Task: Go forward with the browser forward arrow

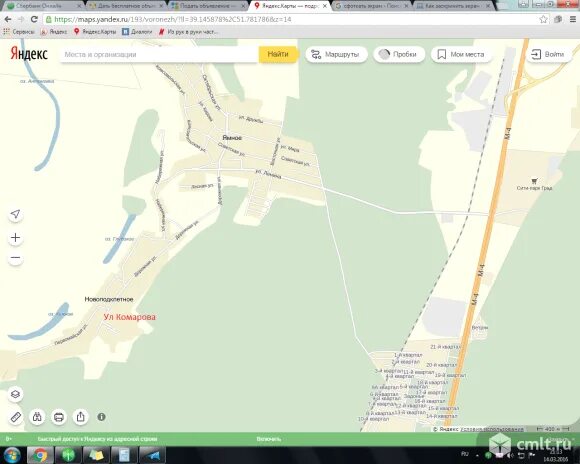Action: pos(21,19)
